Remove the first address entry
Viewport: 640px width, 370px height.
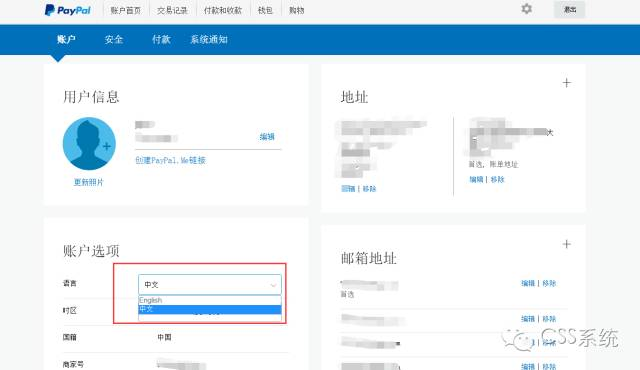pos(369,189)
